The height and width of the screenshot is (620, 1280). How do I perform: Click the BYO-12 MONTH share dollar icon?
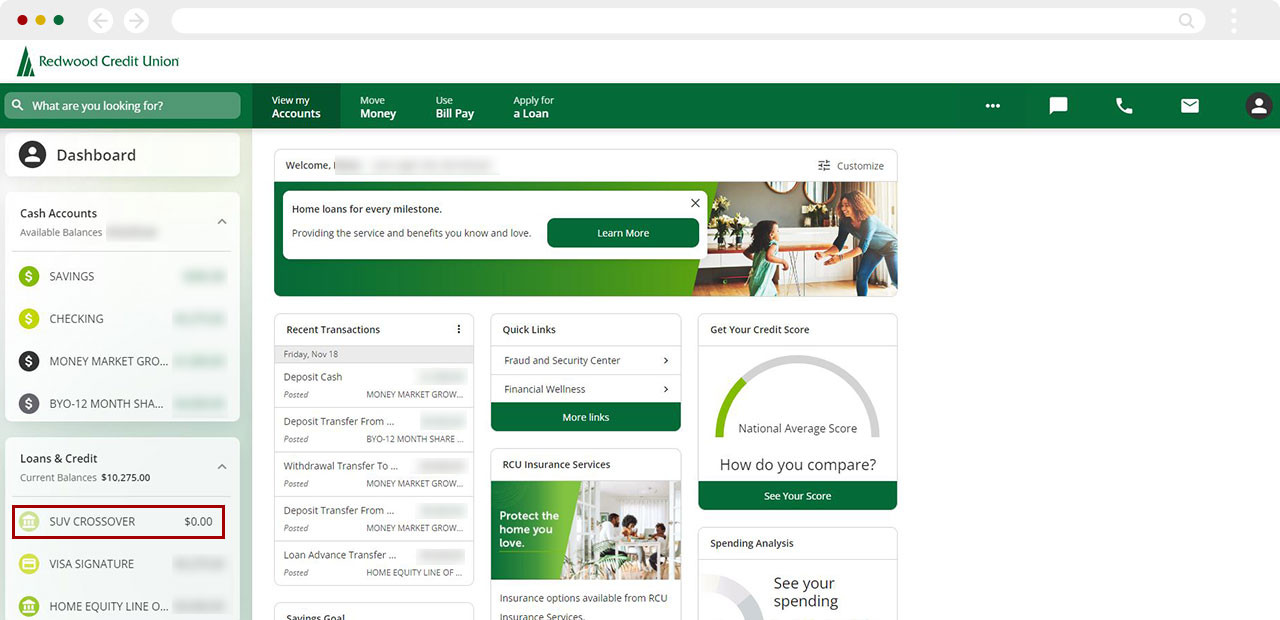coord(29,404)
